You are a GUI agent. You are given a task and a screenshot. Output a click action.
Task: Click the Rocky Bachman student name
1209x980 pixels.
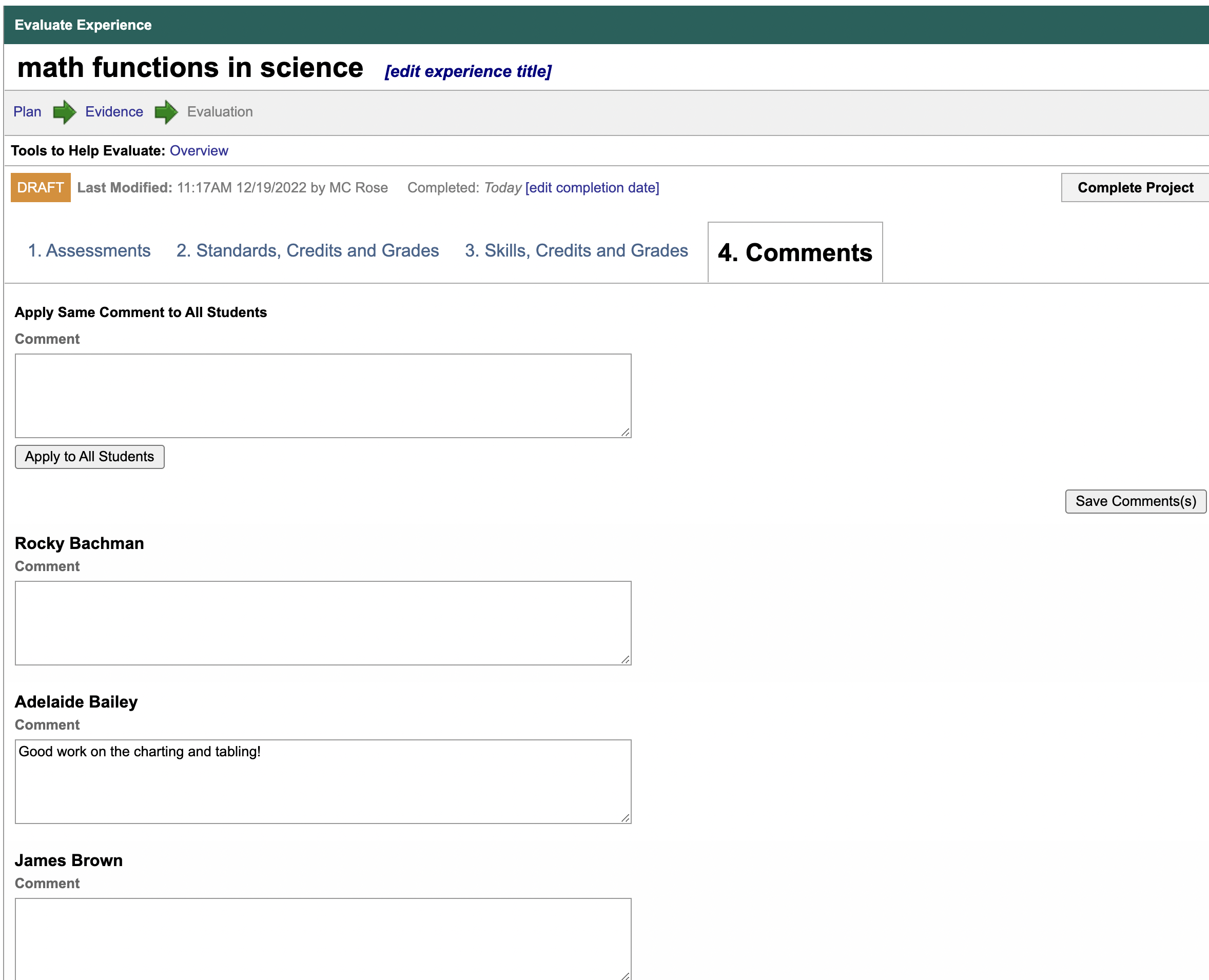(79, 543)
